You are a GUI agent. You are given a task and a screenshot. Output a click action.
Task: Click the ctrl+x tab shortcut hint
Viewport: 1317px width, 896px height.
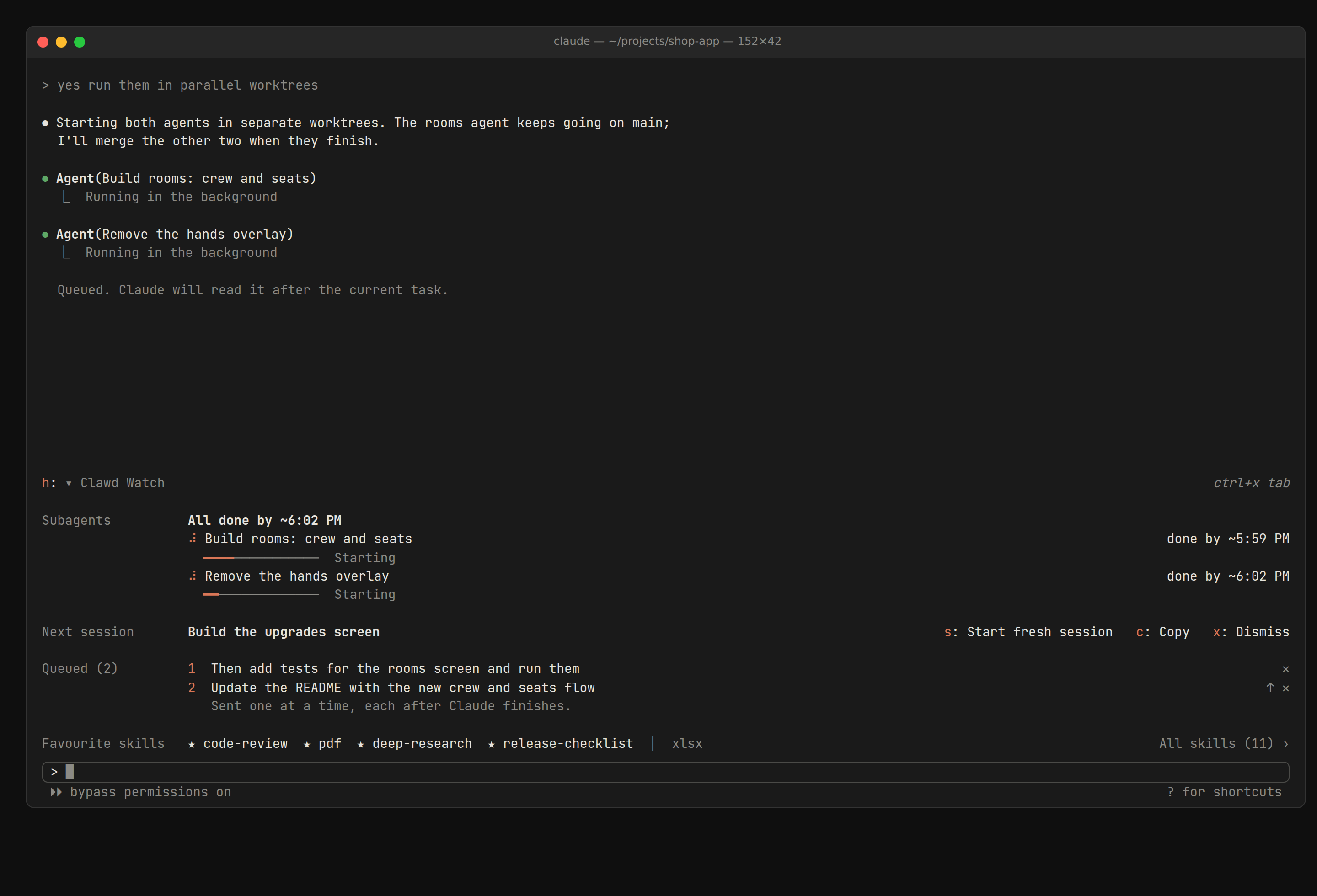click(x=1251, y=483)
